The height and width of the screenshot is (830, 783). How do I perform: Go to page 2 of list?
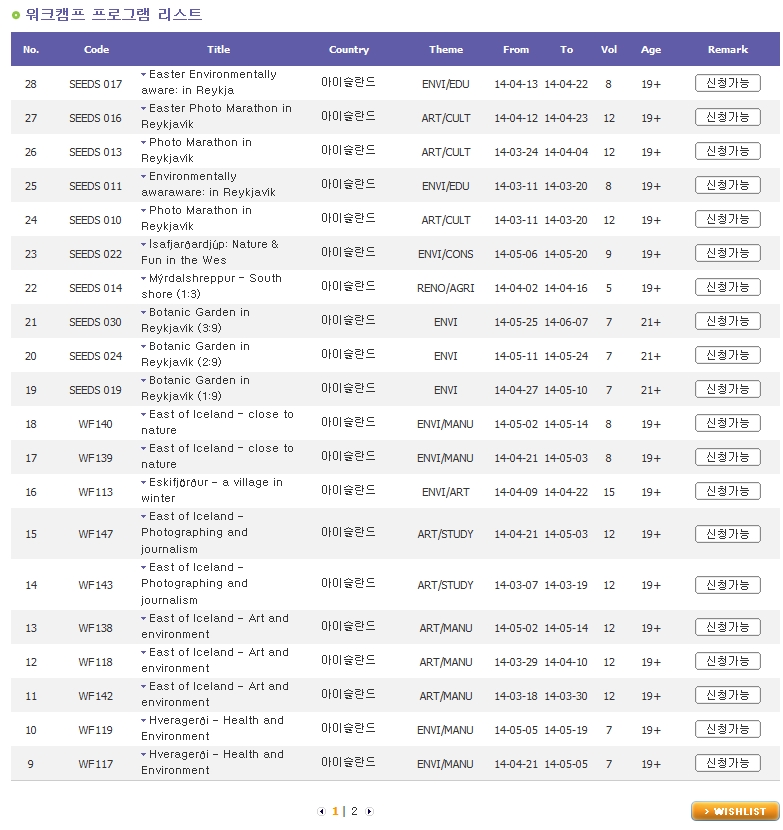click(354, 812)
